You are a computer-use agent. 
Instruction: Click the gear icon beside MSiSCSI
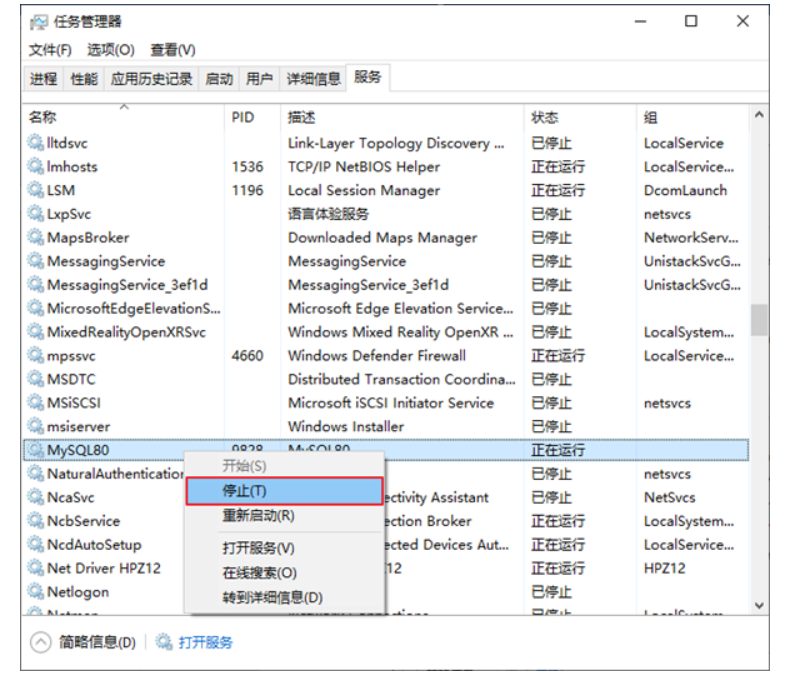(x=36, y=402)
